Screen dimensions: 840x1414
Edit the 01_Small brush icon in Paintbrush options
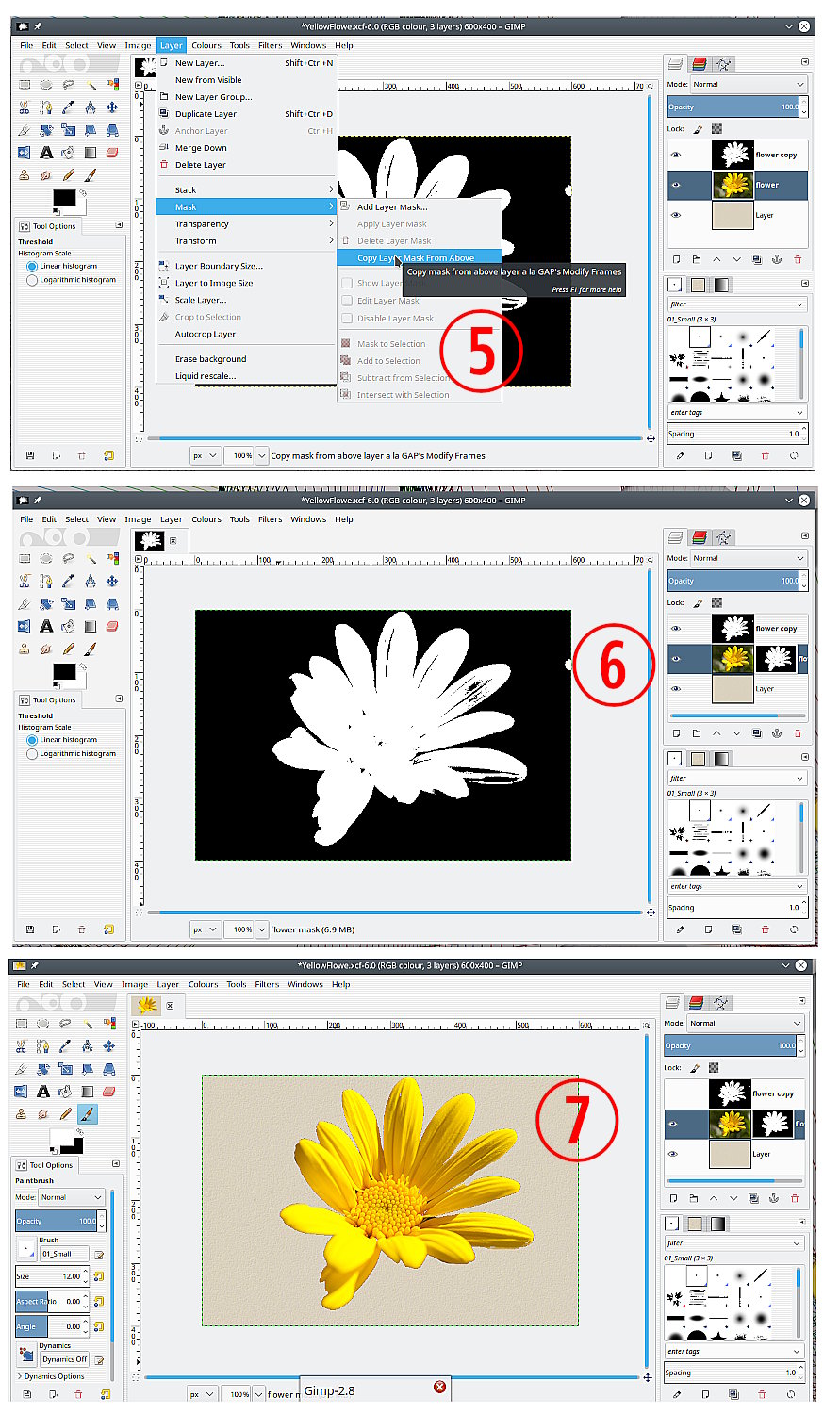pyautogui.click(x=99, y=1254)
